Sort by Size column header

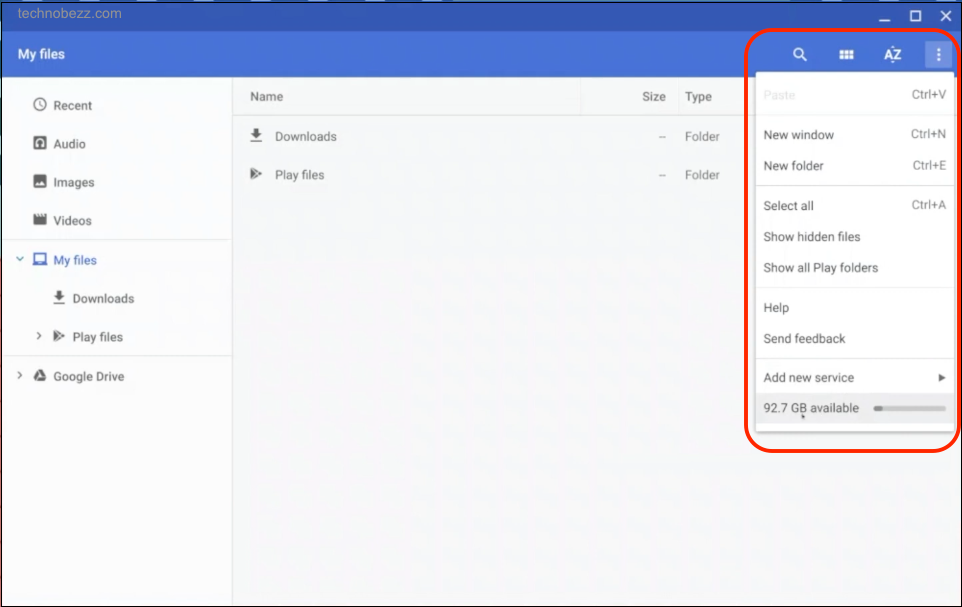[x=653, y=96]
